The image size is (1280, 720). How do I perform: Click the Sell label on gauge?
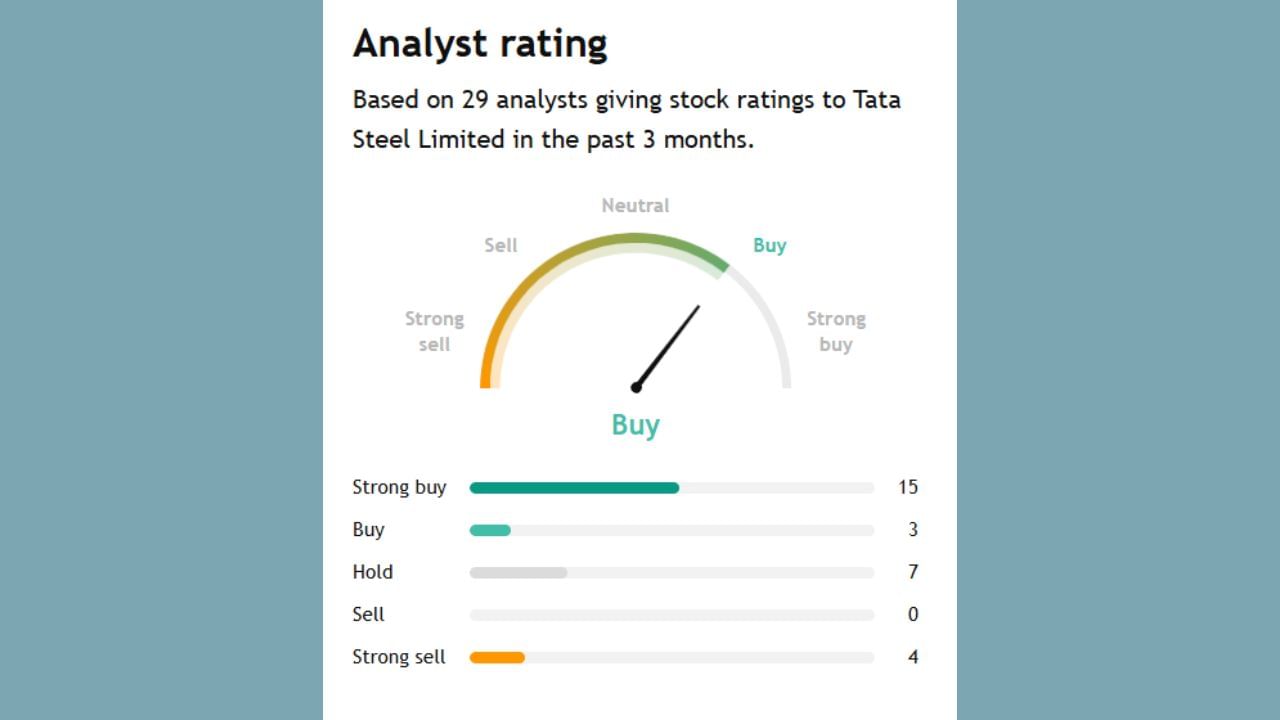[x=501, y=245]
